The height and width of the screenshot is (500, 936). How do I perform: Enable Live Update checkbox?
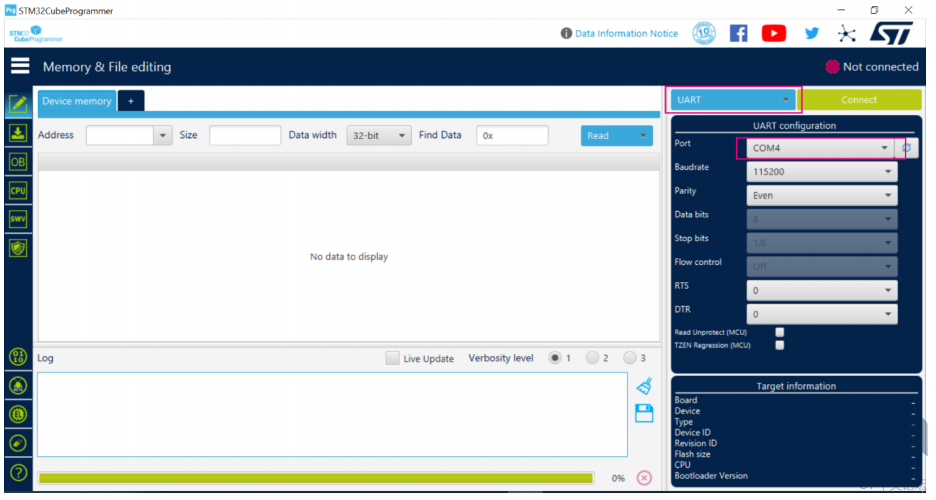[392, 358]
